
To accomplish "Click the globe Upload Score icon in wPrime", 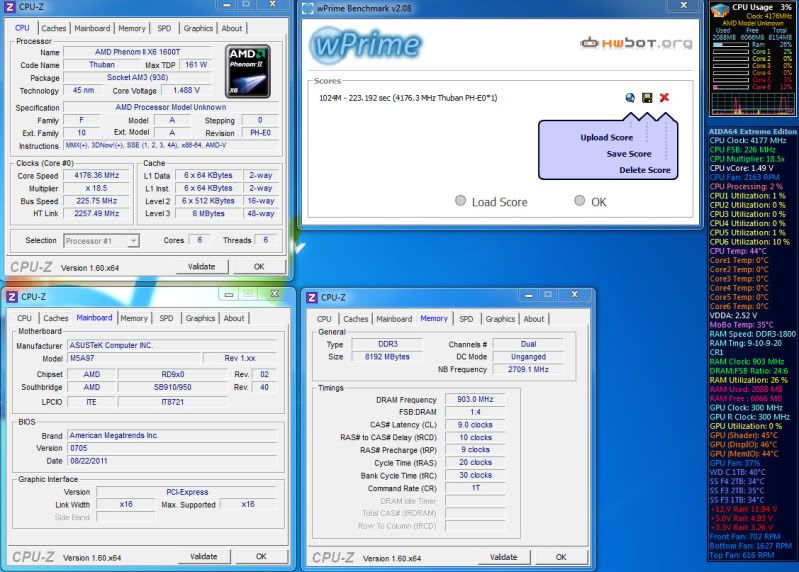I will coord(630,98).
